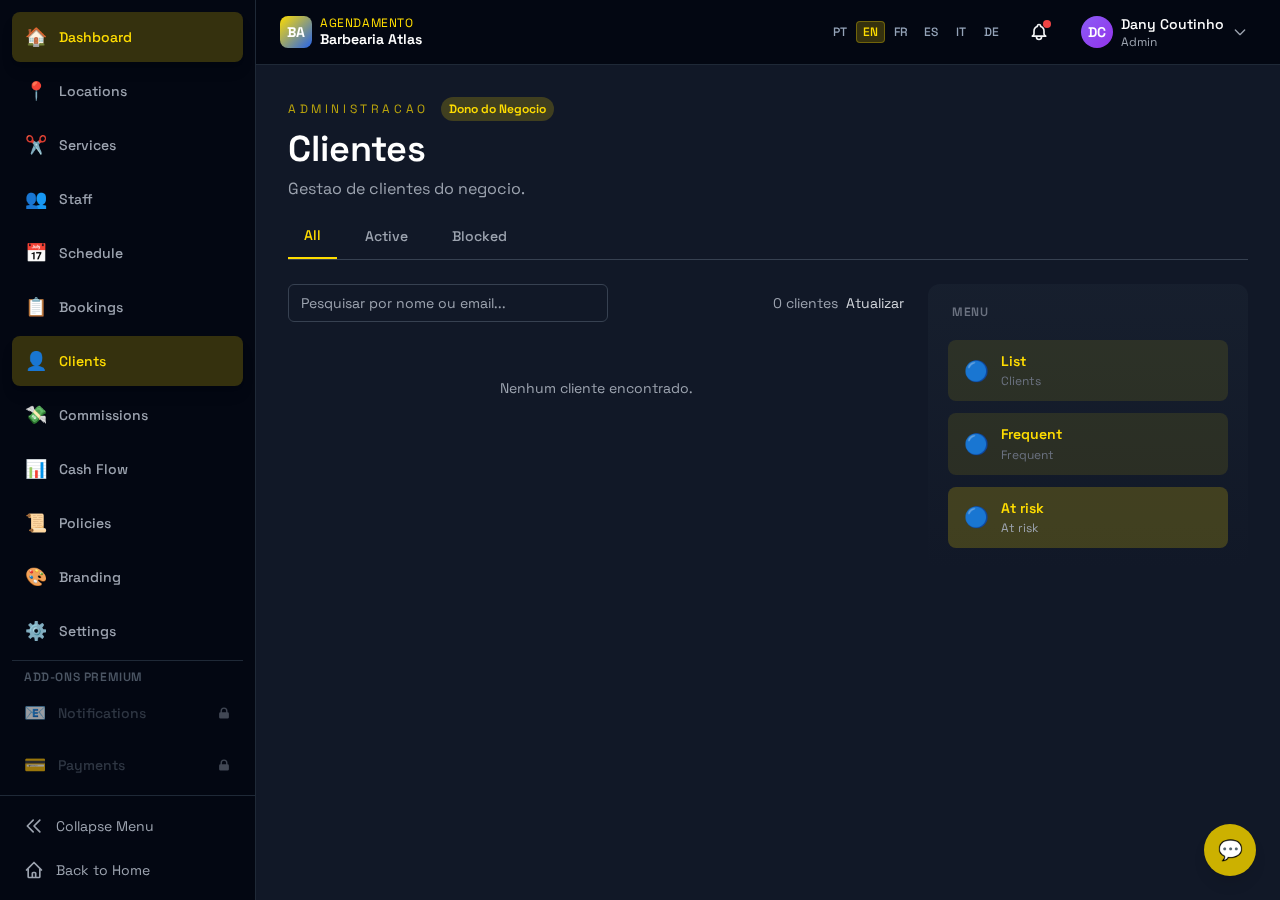Click the Bookings icon in the sidebar
Image resolution: width=1280 pixels, height=900 pixels.
35,307
